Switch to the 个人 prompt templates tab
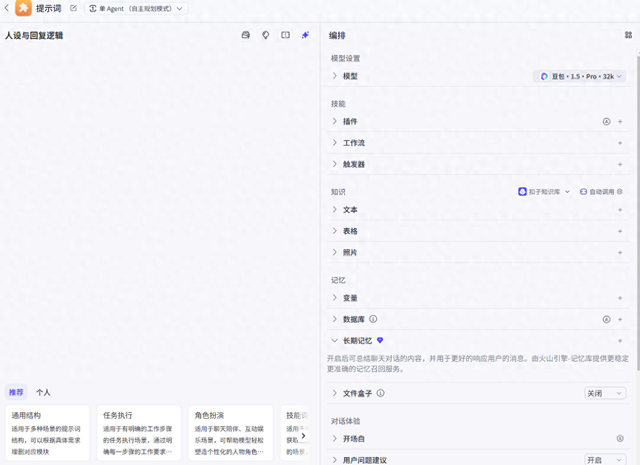The width and height of the screenshot is (640, 465). 43,392
